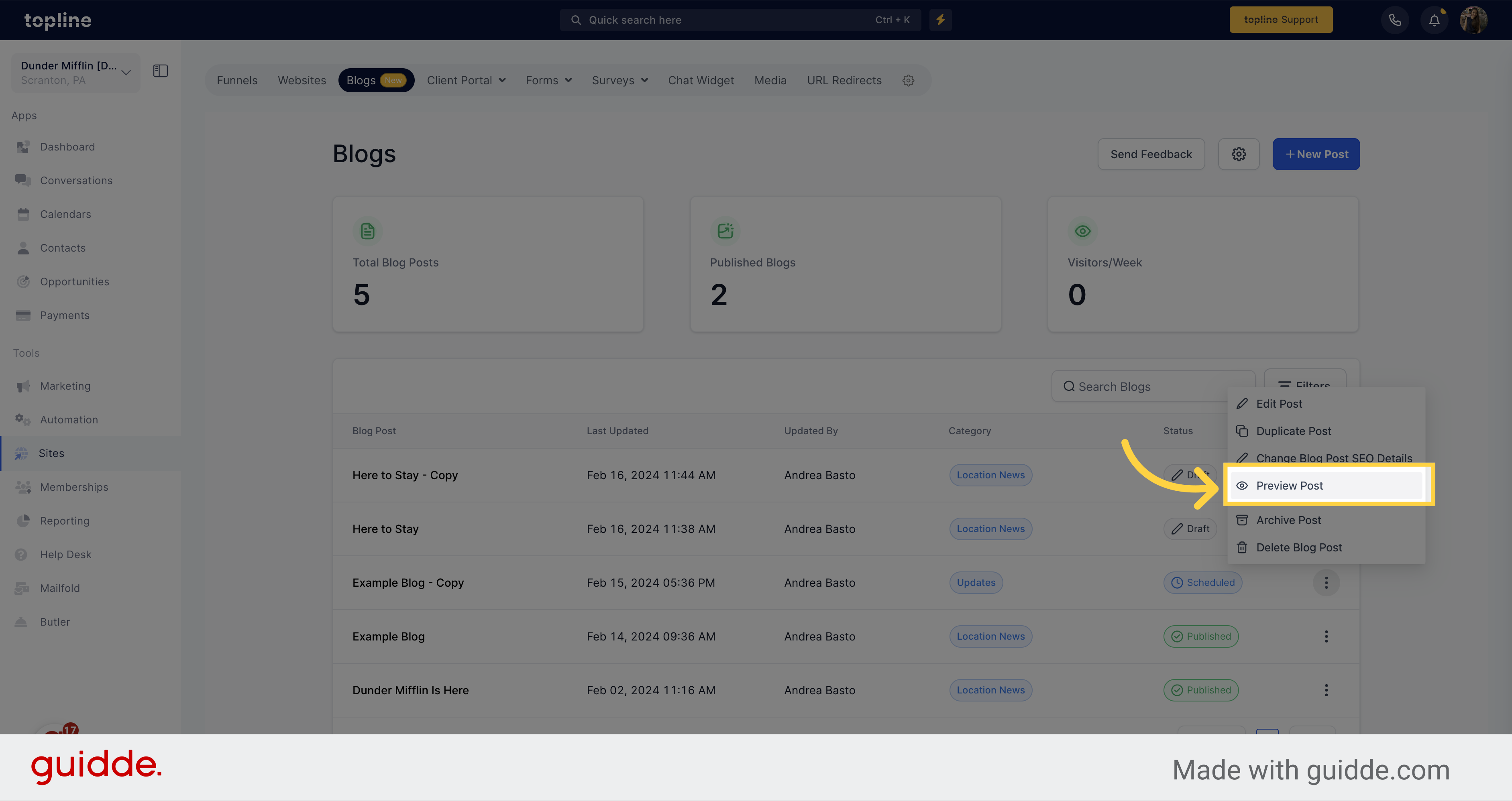The width and height of the screenshot is (1512, 801).
Task: Open the Media tab
Action: [770, 80]
